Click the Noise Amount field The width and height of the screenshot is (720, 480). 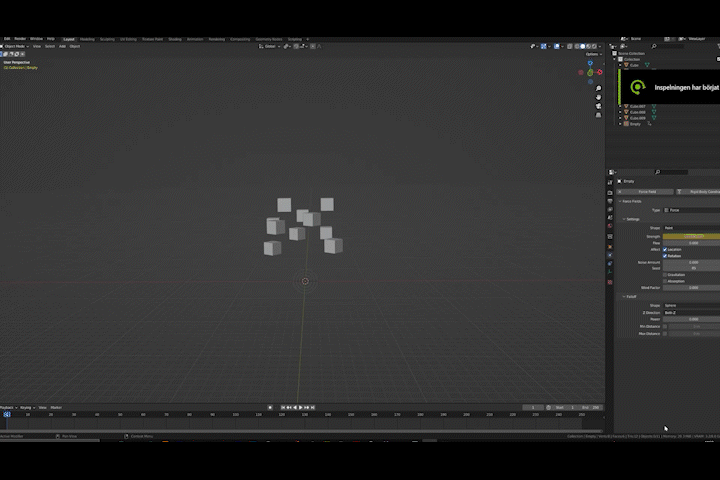click(691, 262)
